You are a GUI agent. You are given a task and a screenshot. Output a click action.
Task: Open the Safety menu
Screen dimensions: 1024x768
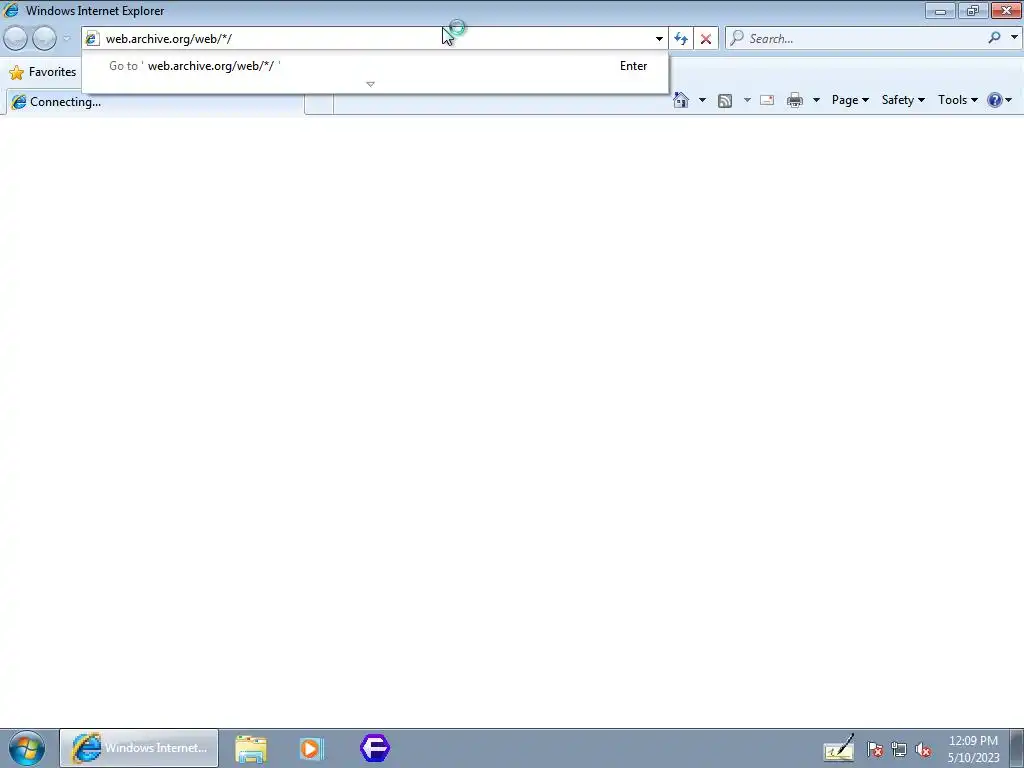[903, 100]
